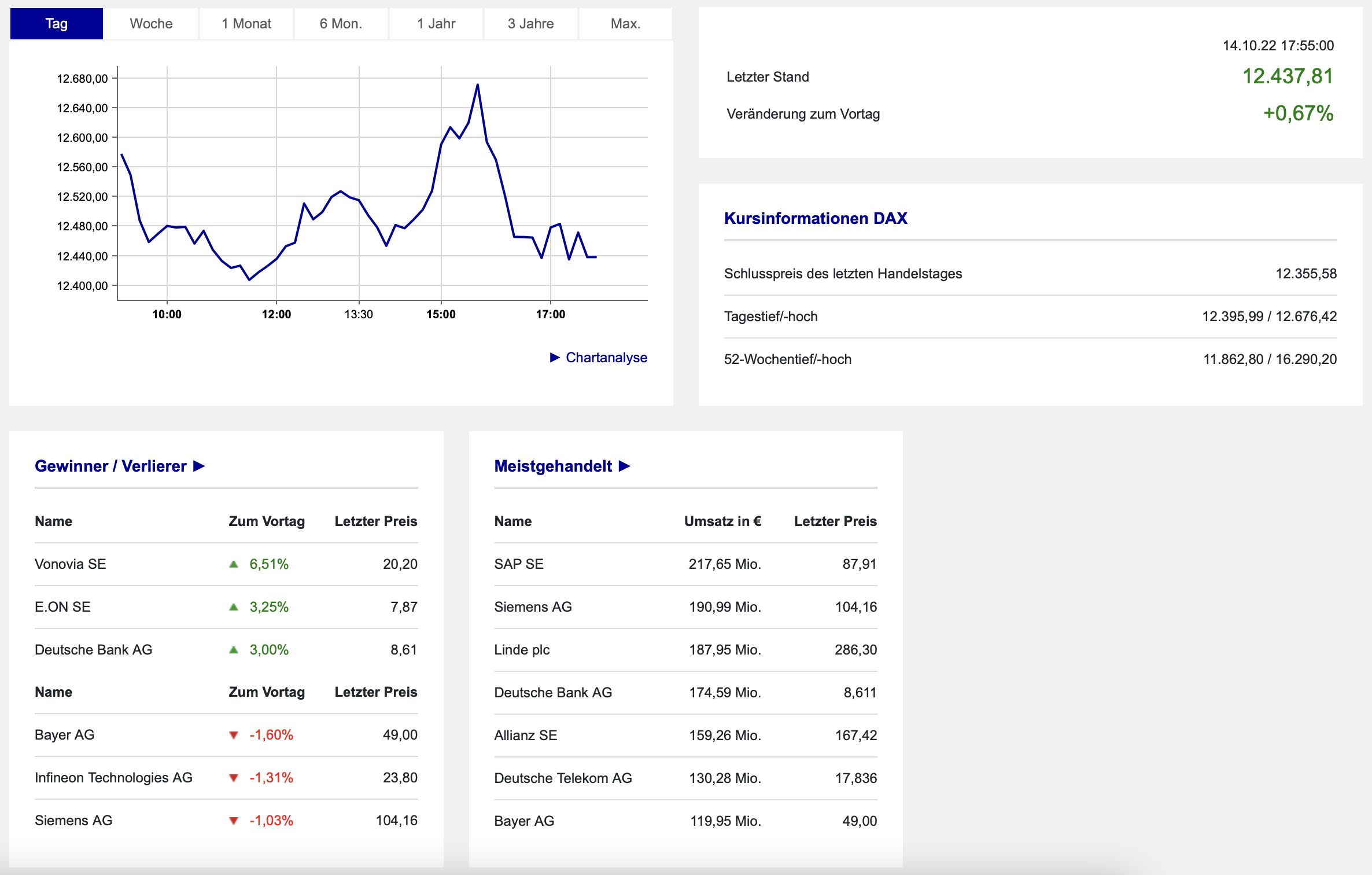1372x875 pixels.
Task: Click the chart peak near 15:30
Action: coord(478,85)
